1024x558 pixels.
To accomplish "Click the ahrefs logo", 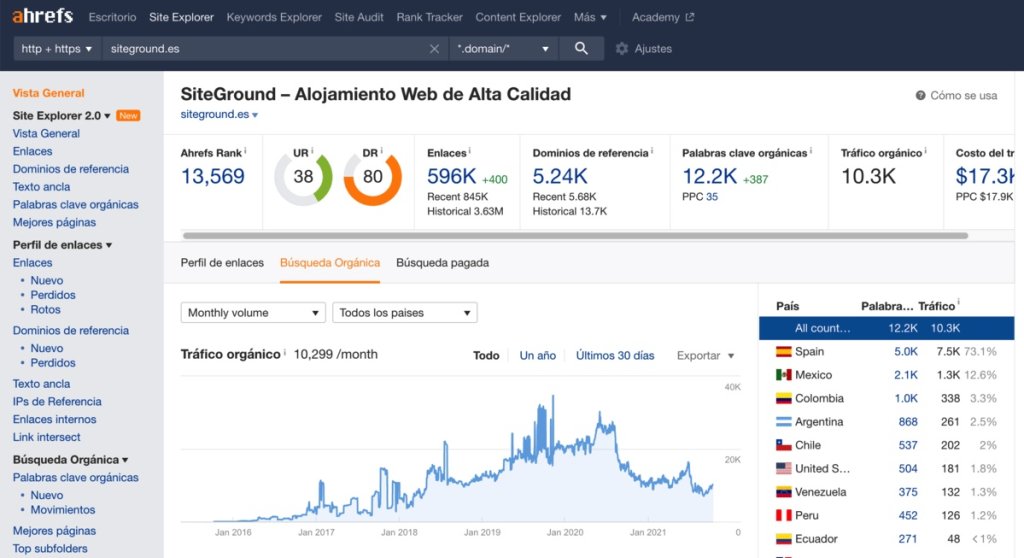I will click(42, 16).
